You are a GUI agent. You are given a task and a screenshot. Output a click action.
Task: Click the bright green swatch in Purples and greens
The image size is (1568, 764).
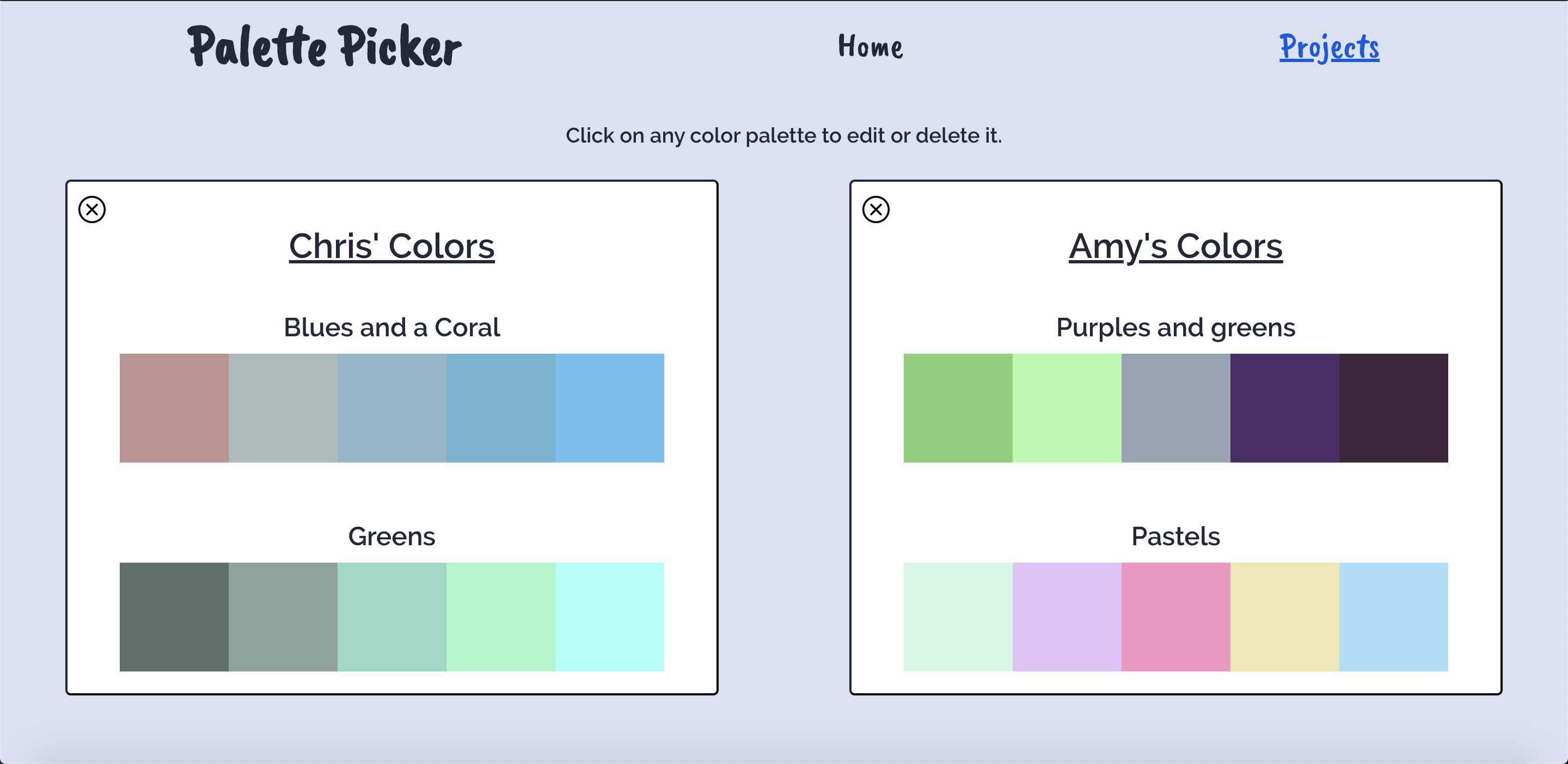point(958,408)
